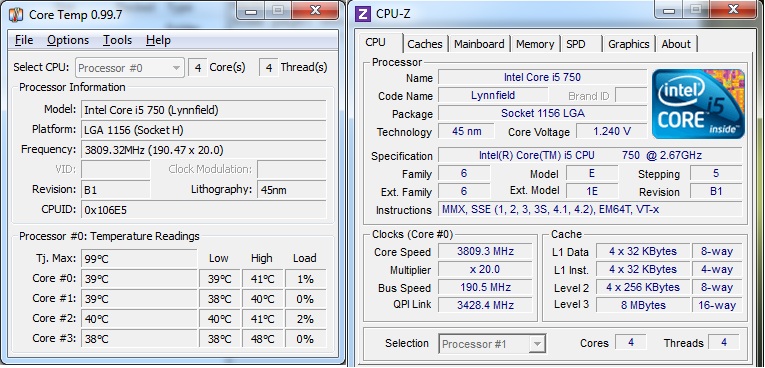The width and height of the screenshot is (765, 368).
Task: Click the Level 3 associativity '16-way'
Action: pyautogui.click(x=717, y=305)
